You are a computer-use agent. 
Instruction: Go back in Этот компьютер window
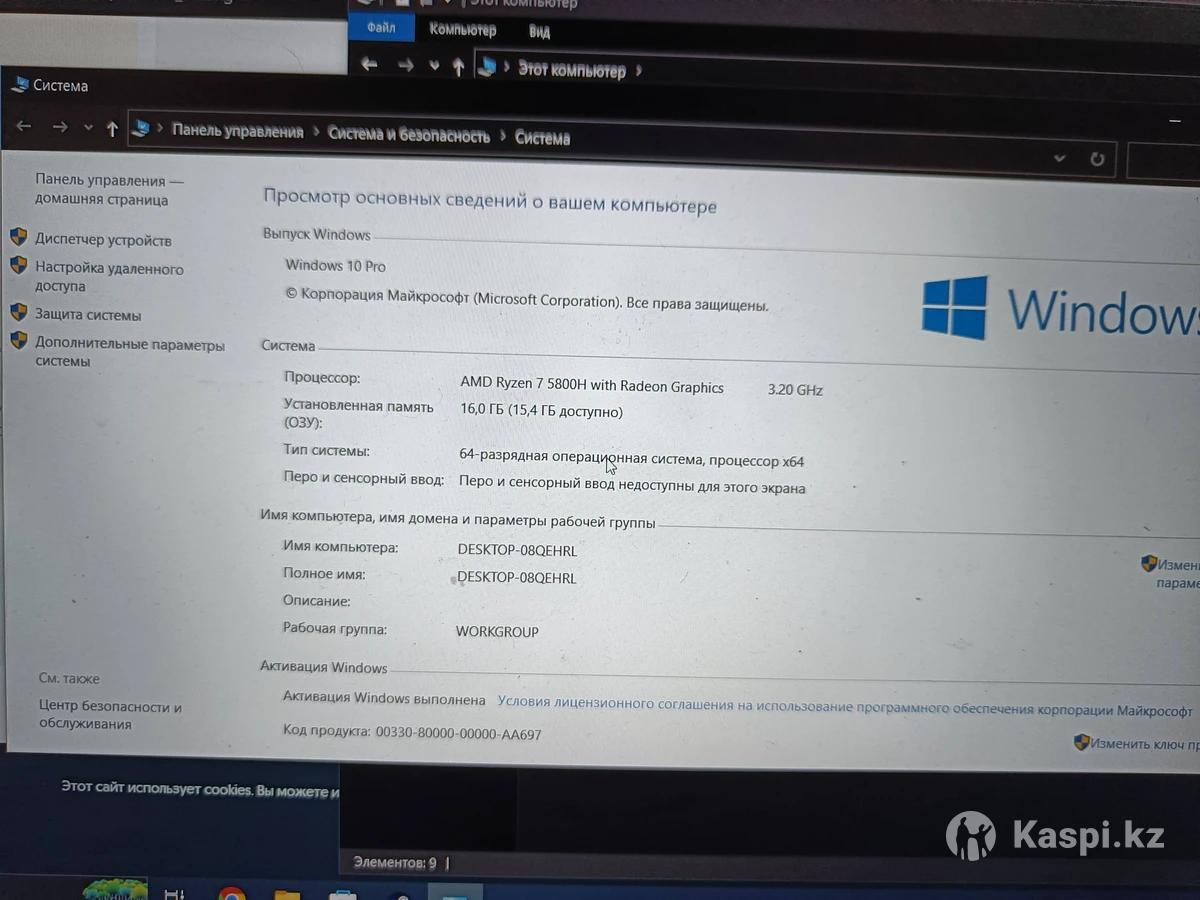click(369, 64)
